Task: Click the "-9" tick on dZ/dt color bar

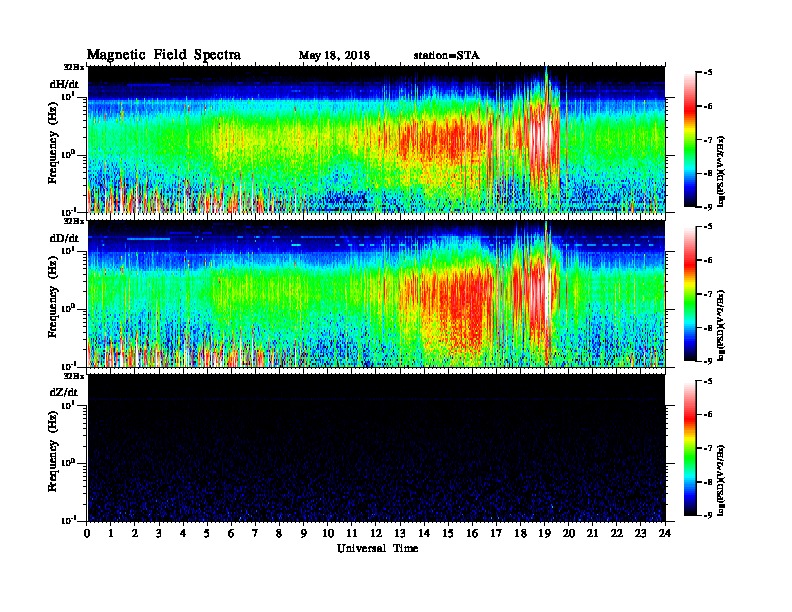Action: tap(708, 515)
